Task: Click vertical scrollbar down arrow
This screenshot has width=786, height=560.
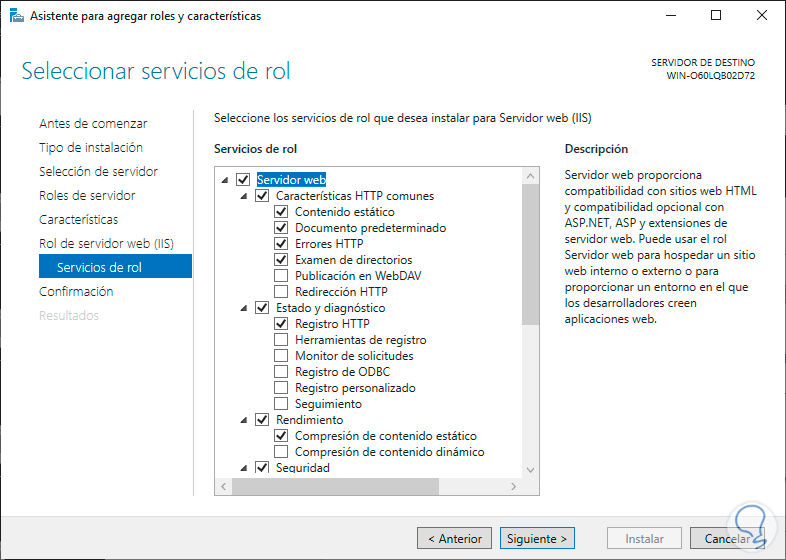Action: click(530, 470)
